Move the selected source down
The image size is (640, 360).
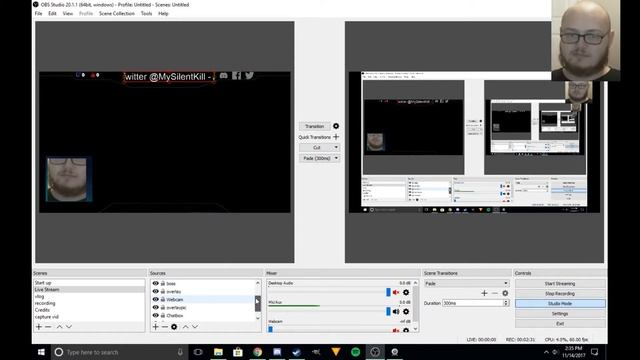[x=195, y=327]
